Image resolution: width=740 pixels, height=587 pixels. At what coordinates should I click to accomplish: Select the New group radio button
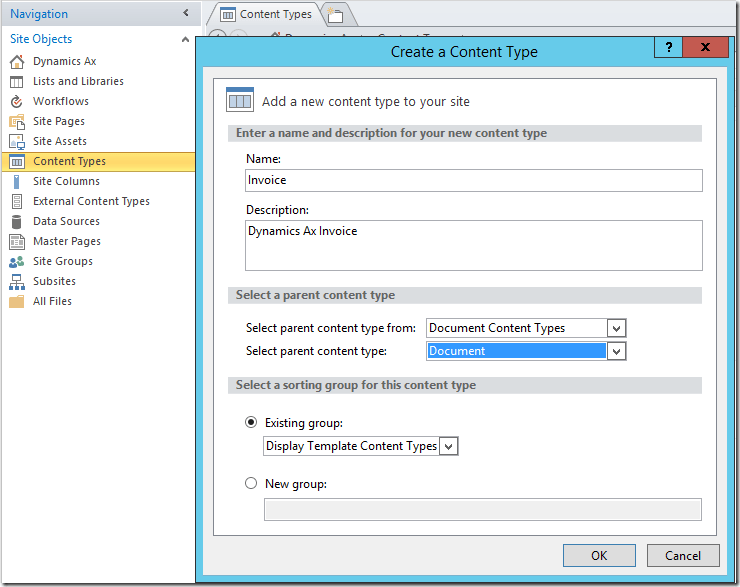(251, 483)
